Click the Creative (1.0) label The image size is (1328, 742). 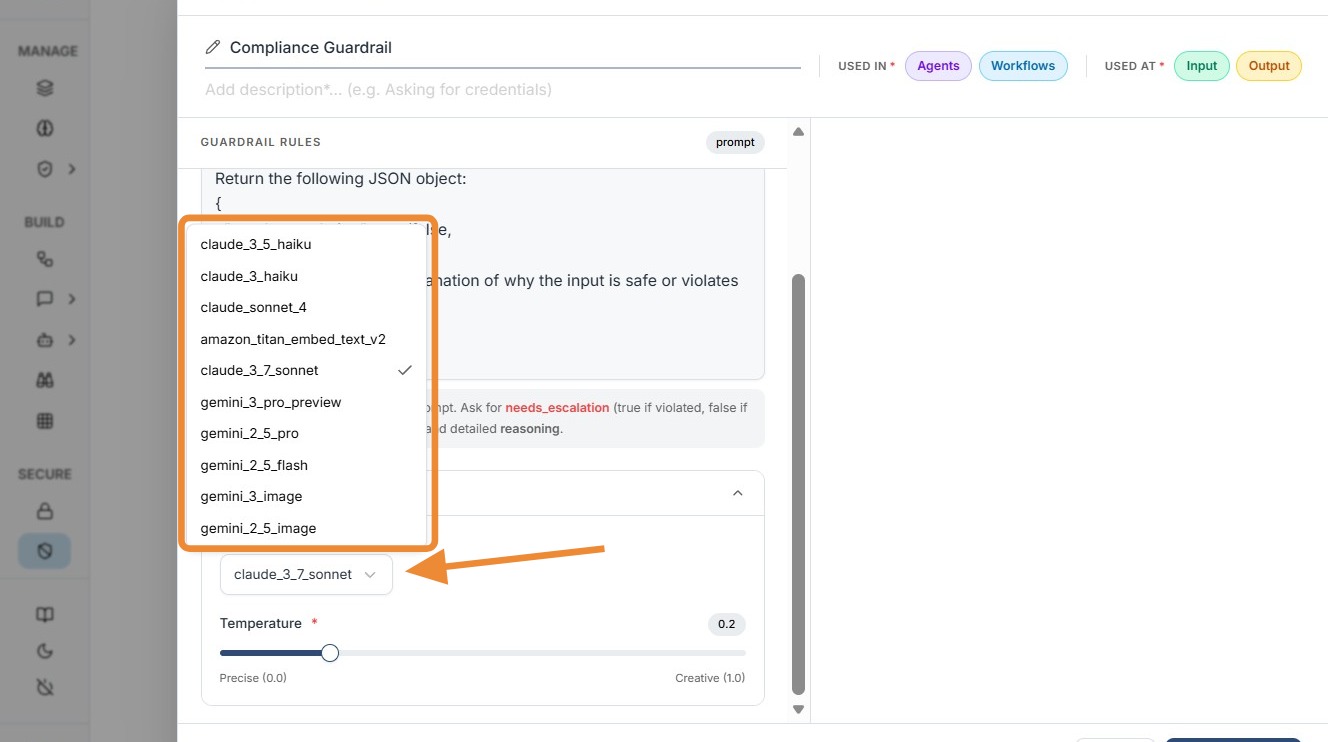pos(710,678)
